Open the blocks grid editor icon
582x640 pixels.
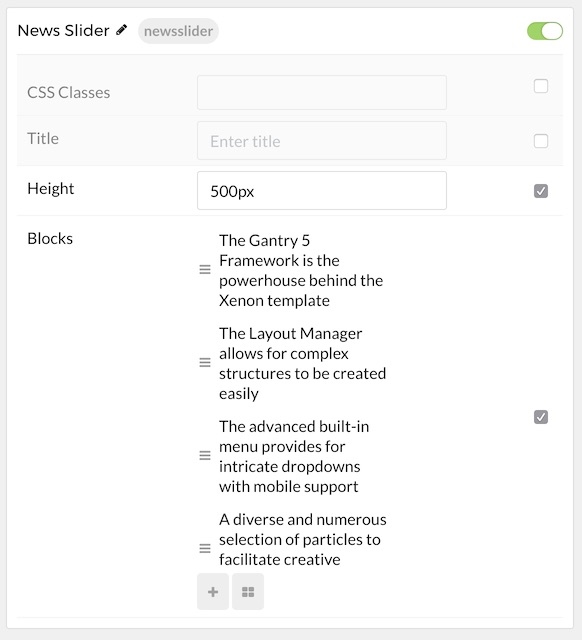pos(248,591)
